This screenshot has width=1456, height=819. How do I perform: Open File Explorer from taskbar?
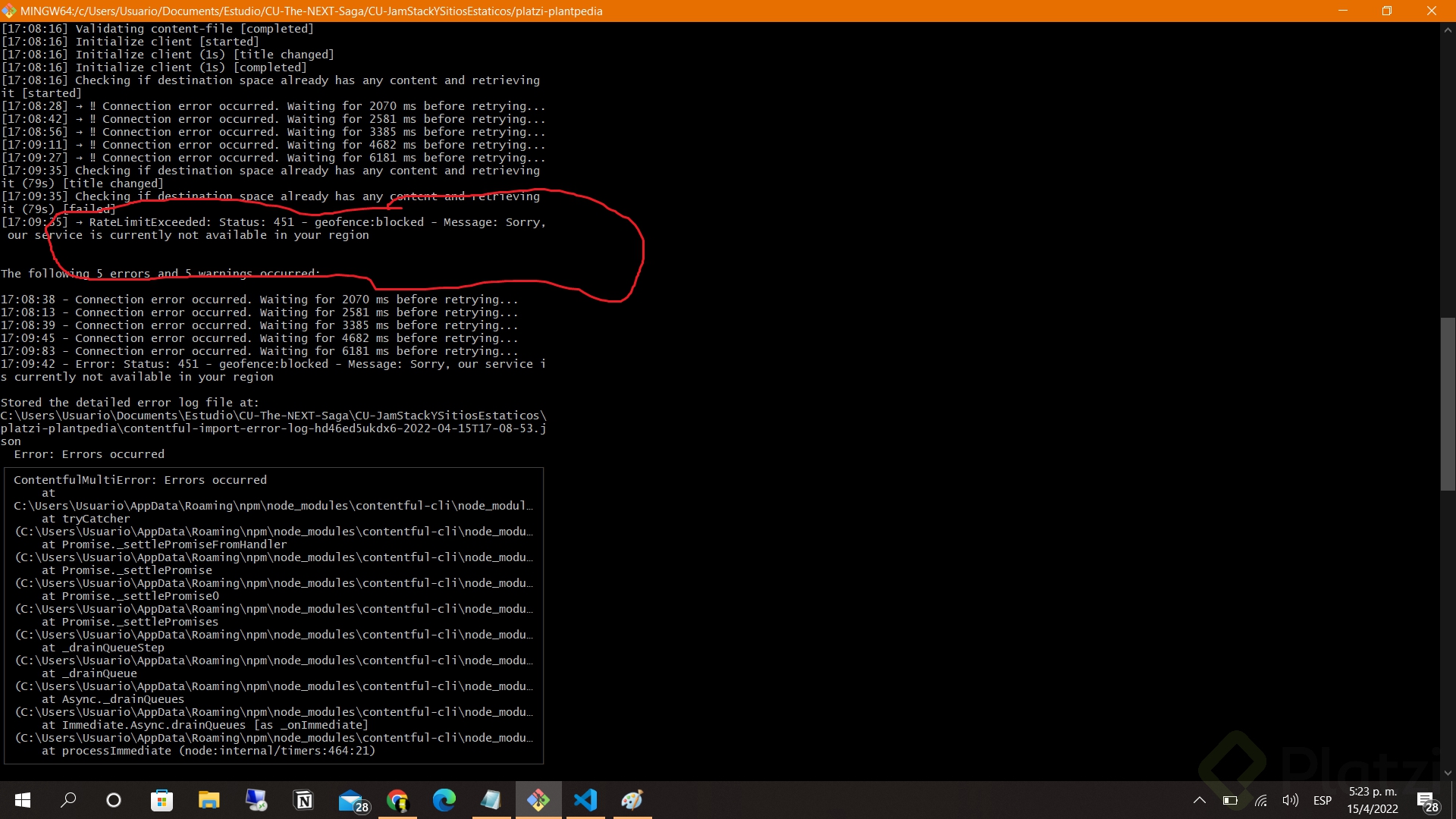click(x=209, y=800)
